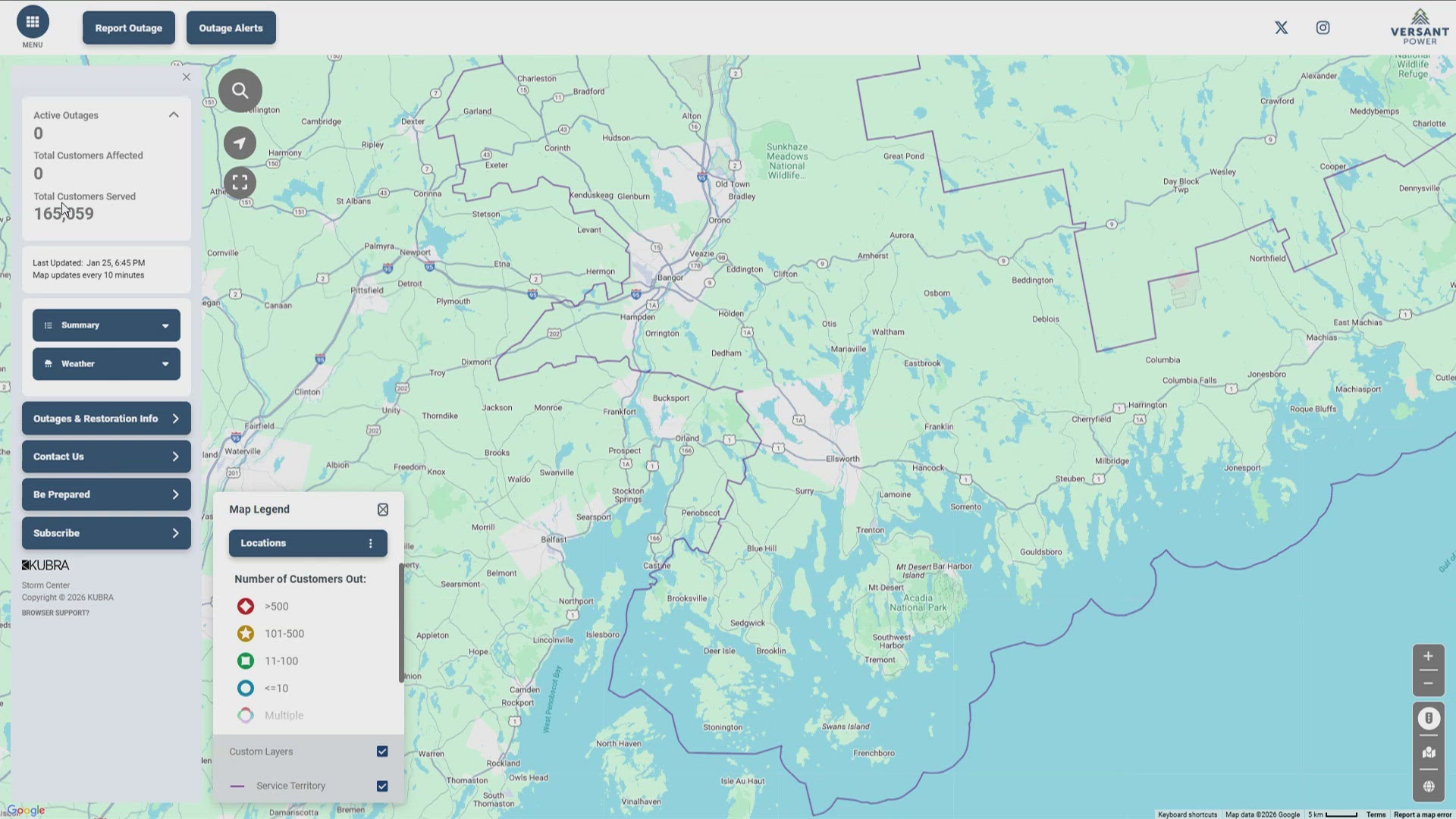Zoom in with the plus button
This screenshot has height=819, width=1456.
point(1428,656)
